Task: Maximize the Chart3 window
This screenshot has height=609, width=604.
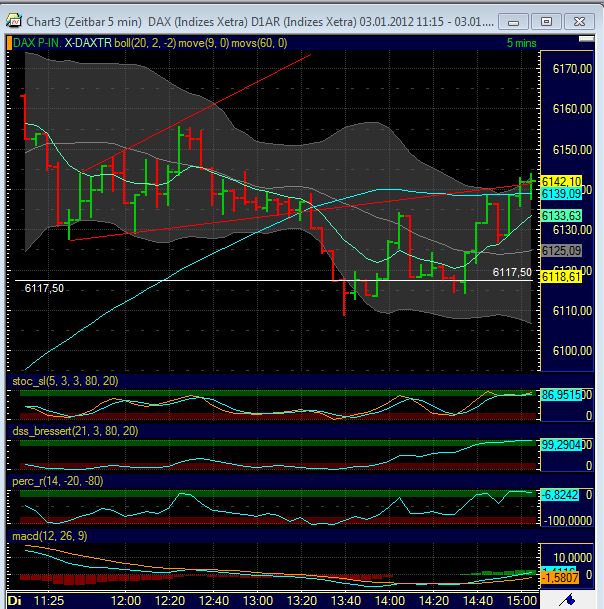Action: (546, 22)
